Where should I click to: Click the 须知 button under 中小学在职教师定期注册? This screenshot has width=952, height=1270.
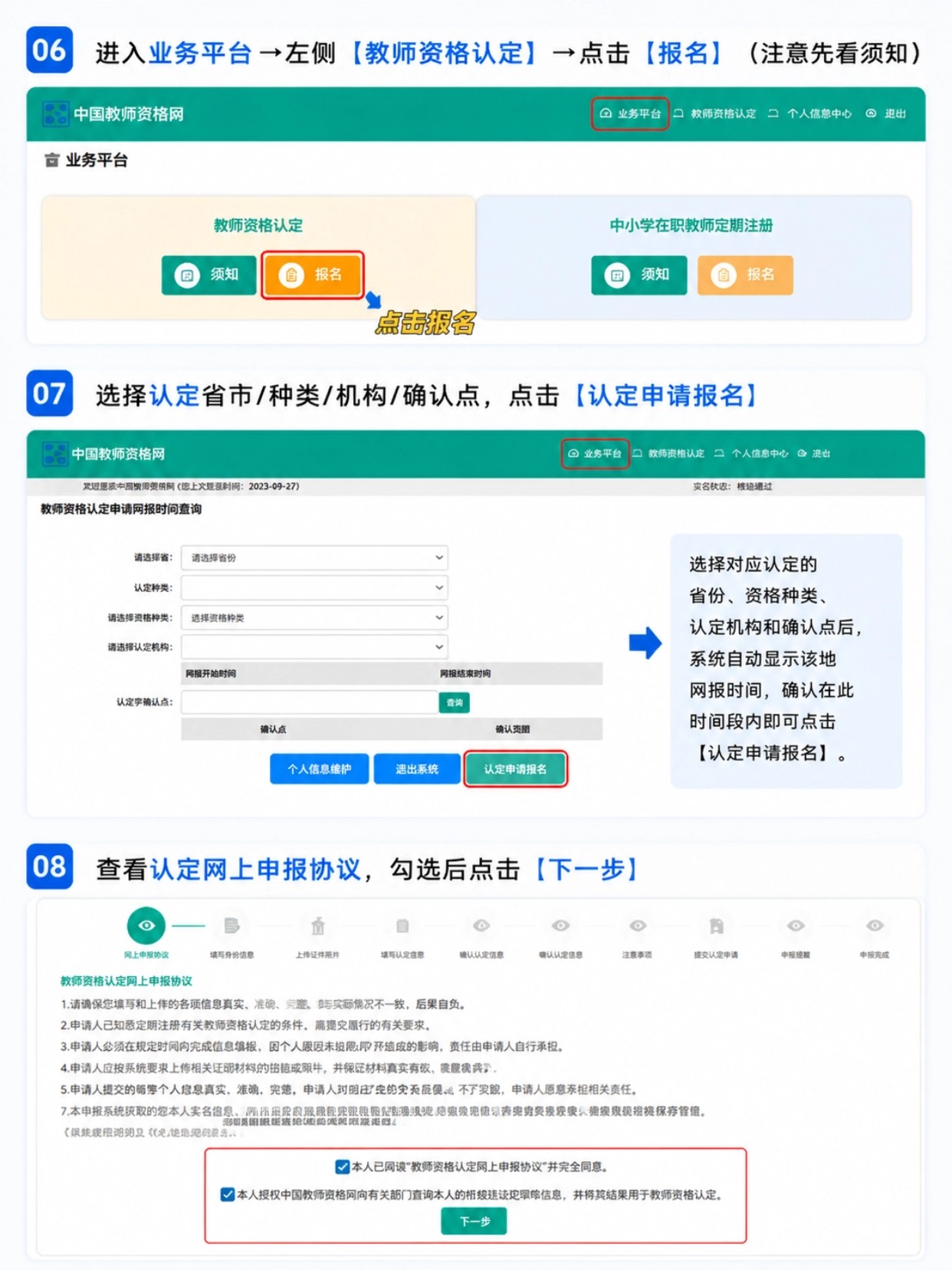click(x=639, y=275)
